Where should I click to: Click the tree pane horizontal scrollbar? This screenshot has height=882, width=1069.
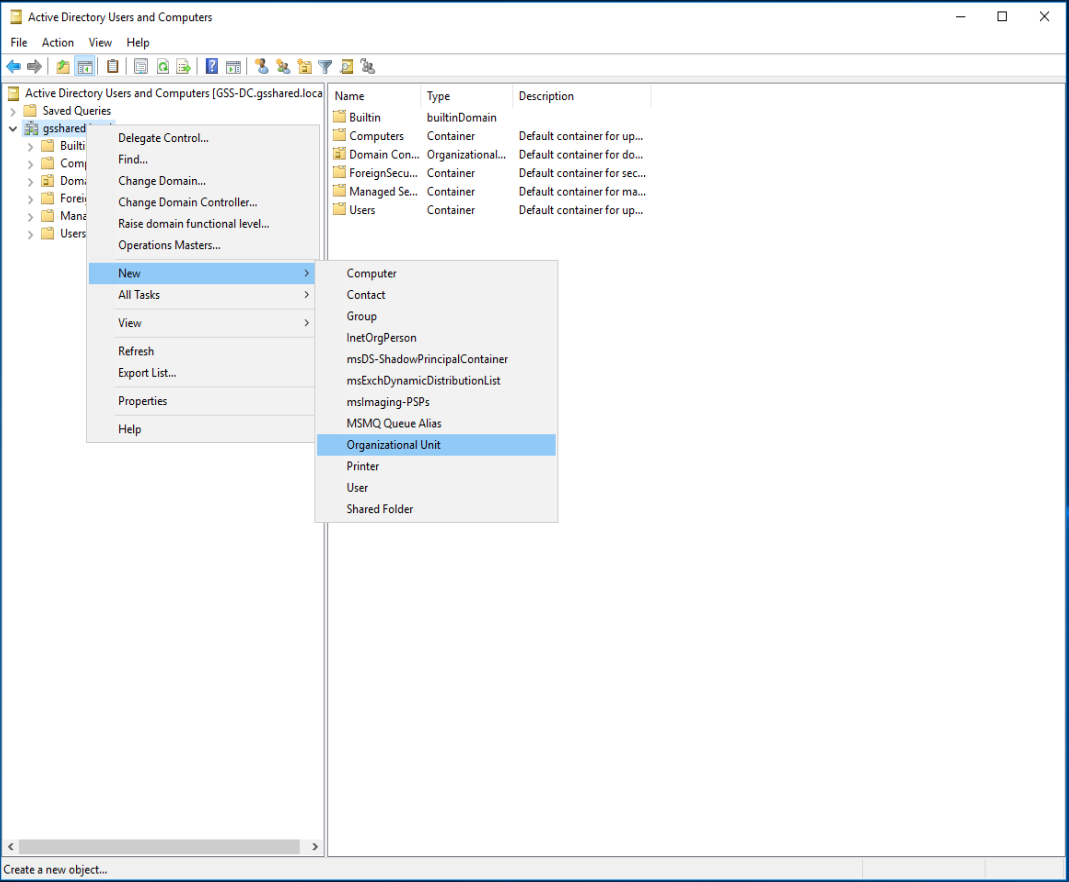click(160, 847)
